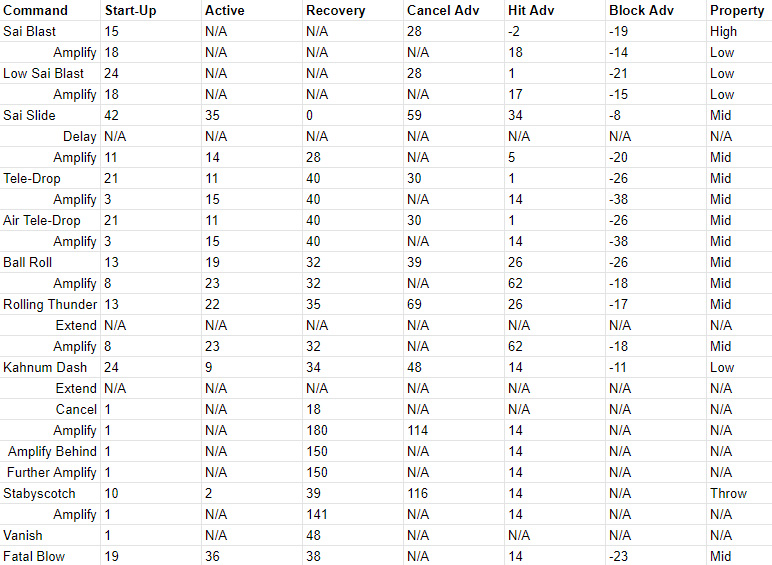
Task: Click the Low Sai Blast cell
Action: coord(50,73)
